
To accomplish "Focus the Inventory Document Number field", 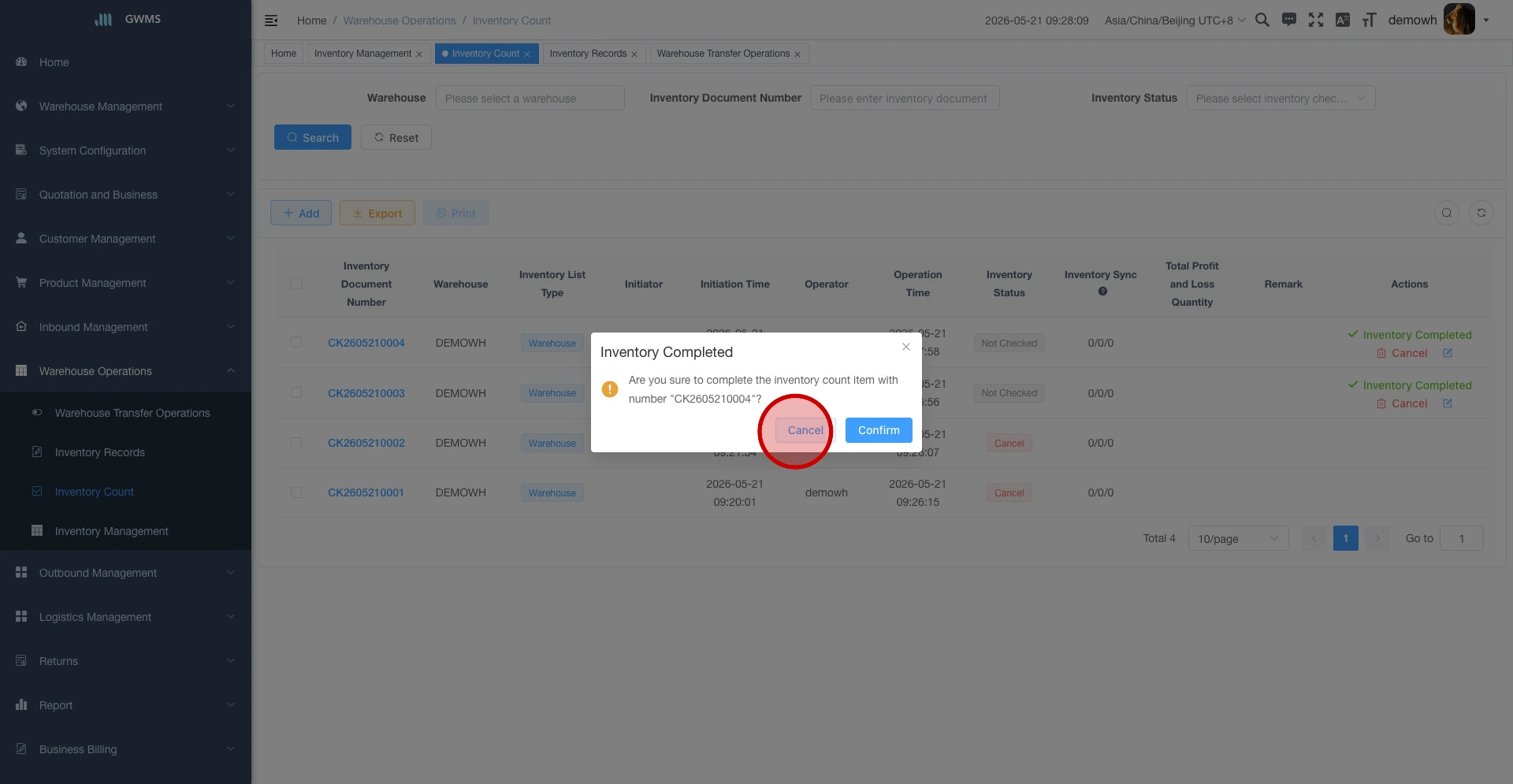I will tap(905, 98).
